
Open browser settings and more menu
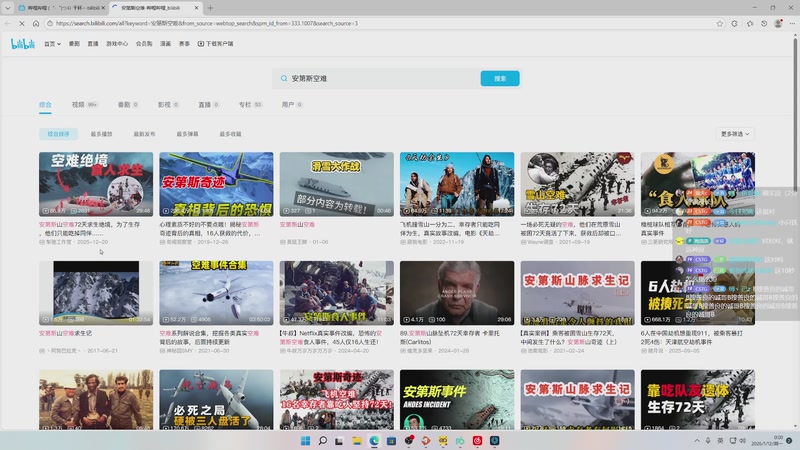click(x=792, y=23)
